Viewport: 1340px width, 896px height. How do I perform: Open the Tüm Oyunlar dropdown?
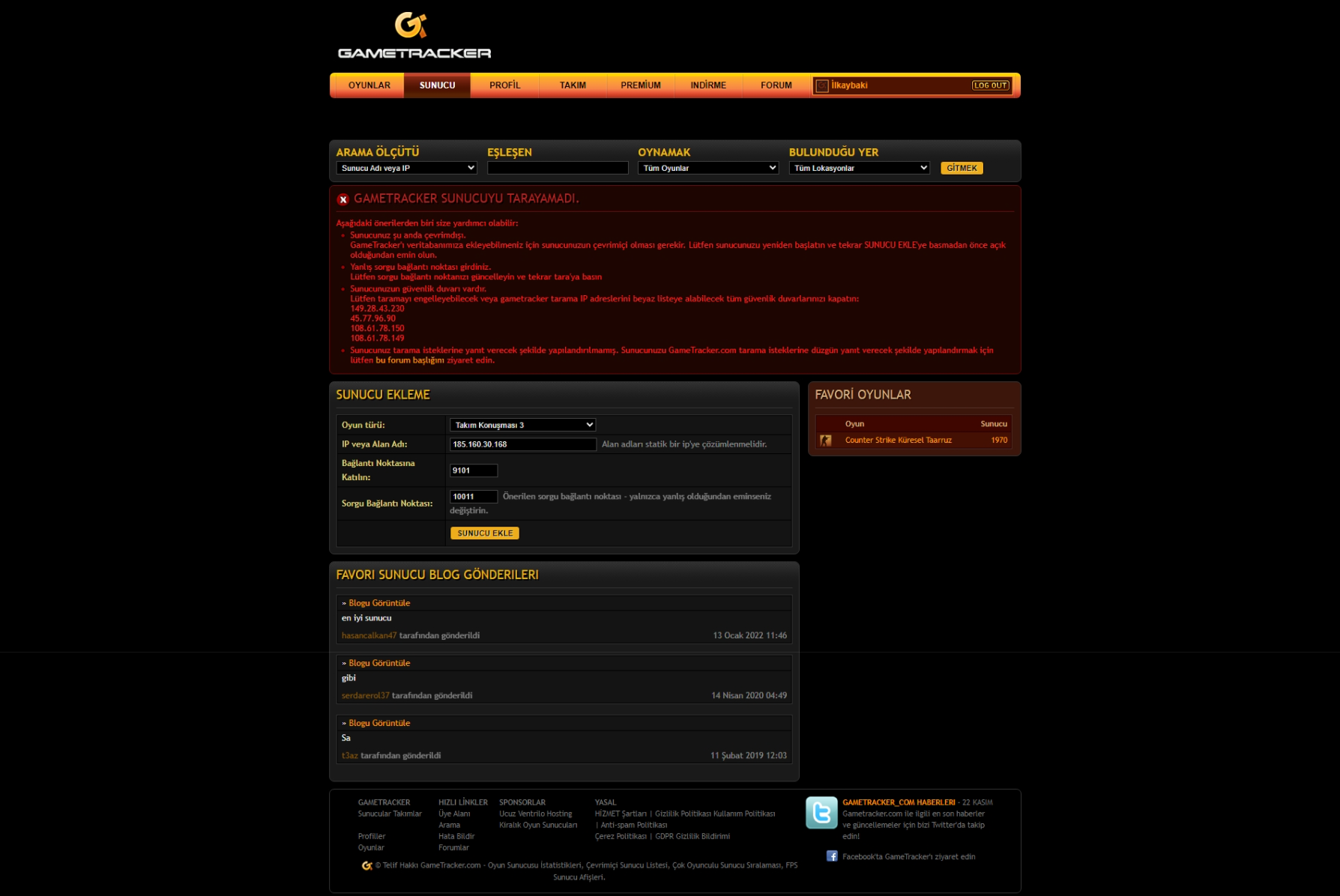[708, 168]
